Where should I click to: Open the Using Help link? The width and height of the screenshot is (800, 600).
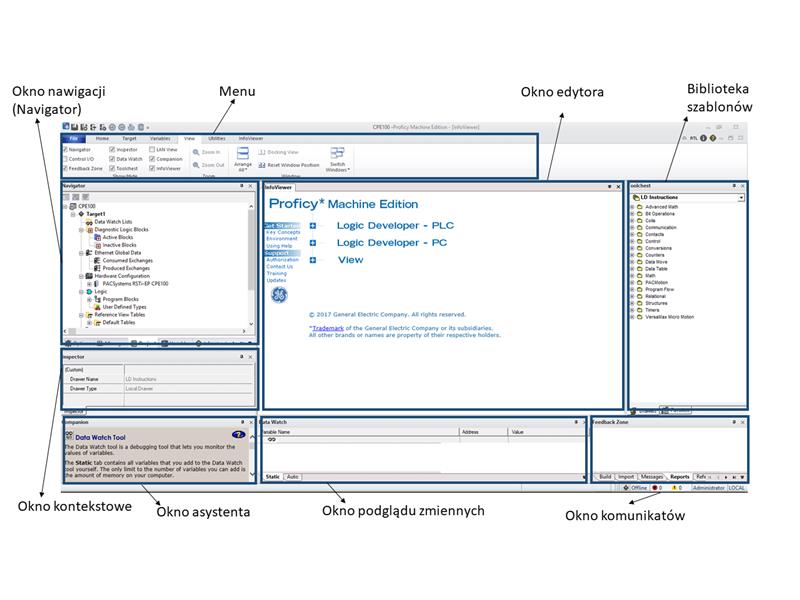pyautogui.click(x=279, y=246)
